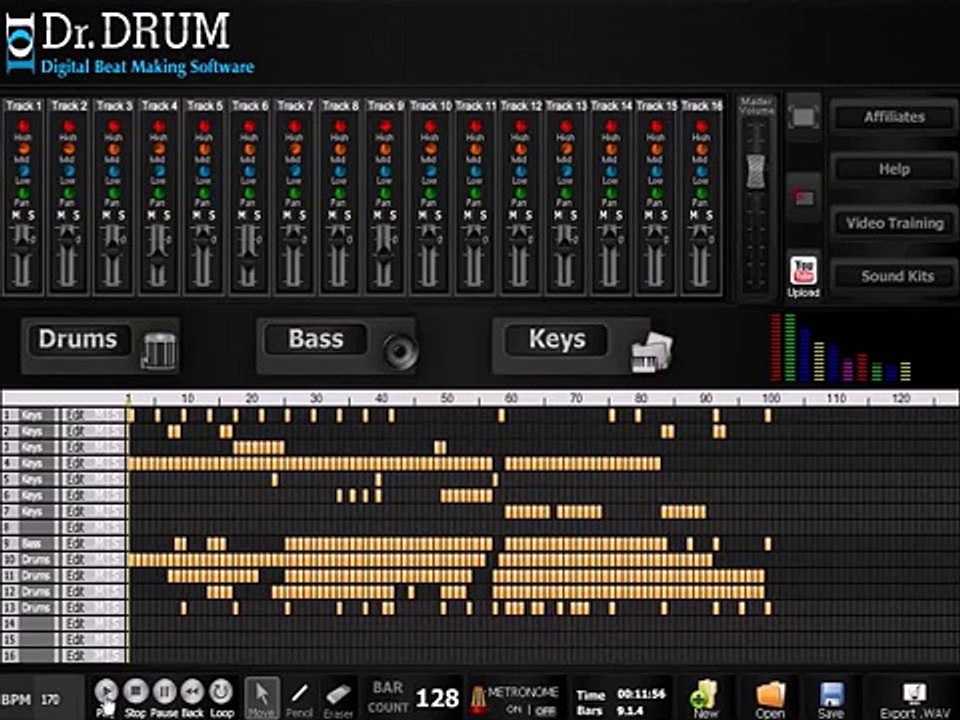960x720 pixels.
Task: Click timeline ruler at bar 50
Action: click(447, 398)
